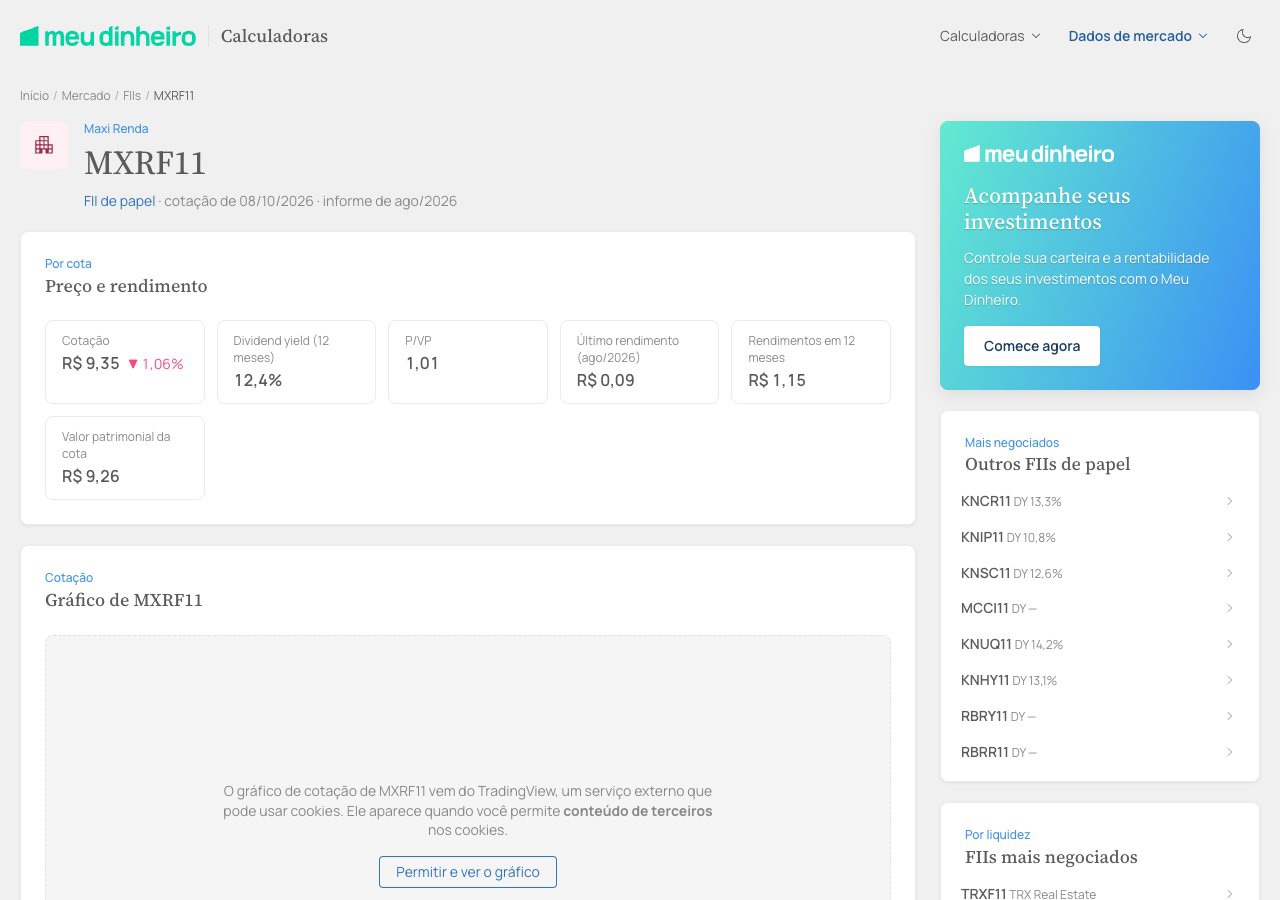Go to Início breadcrumb

pos(34,96)
